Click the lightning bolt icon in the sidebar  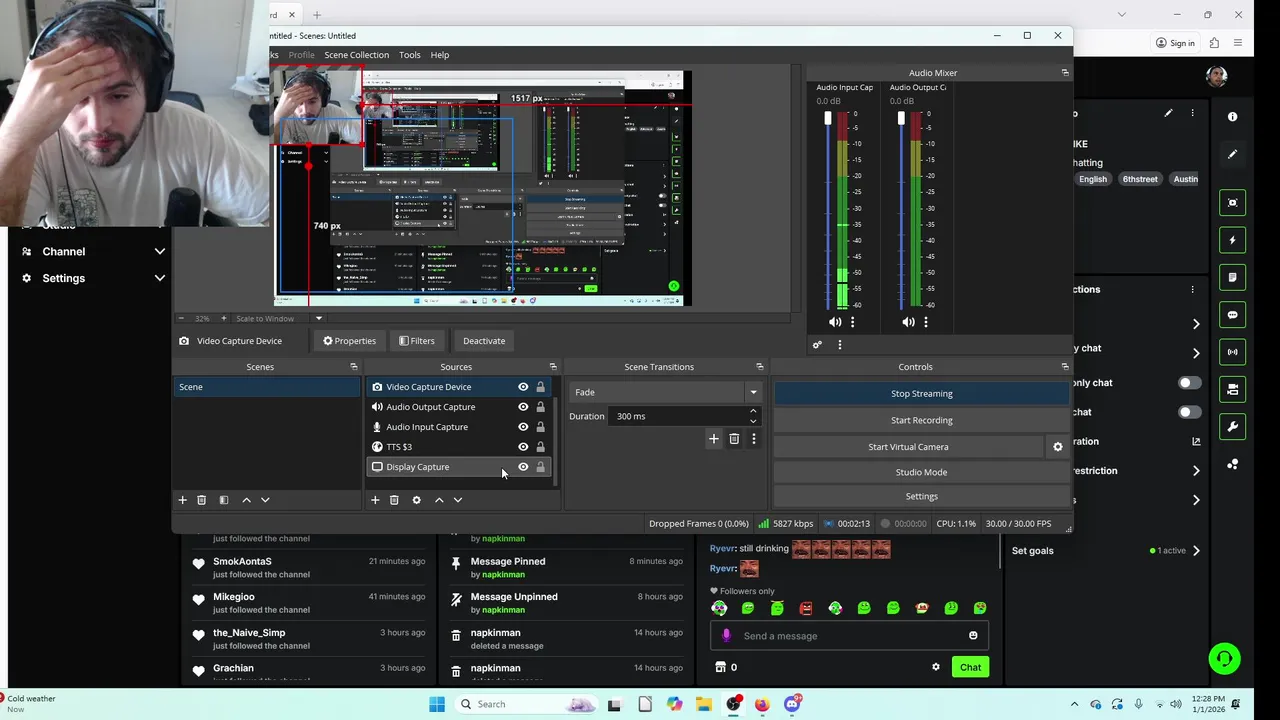(1233, 240)
